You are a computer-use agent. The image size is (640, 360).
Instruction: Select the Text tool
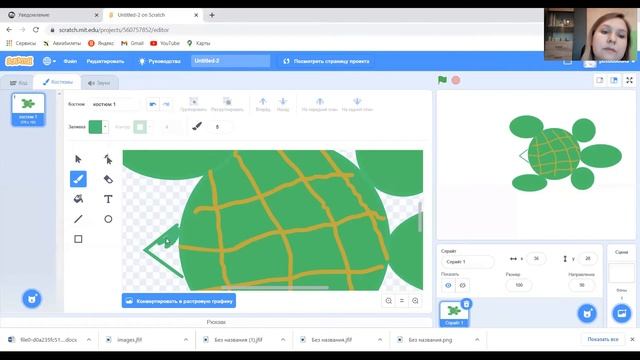[108, 199]
